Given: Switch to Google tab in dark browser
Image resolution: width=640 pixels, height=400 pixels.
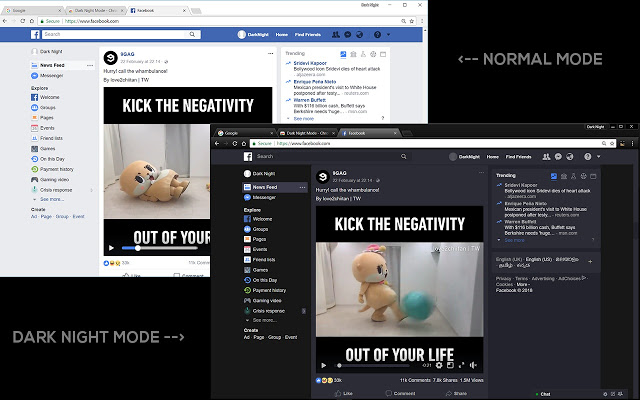Looking at the screenshot, I should pos(245,133).
